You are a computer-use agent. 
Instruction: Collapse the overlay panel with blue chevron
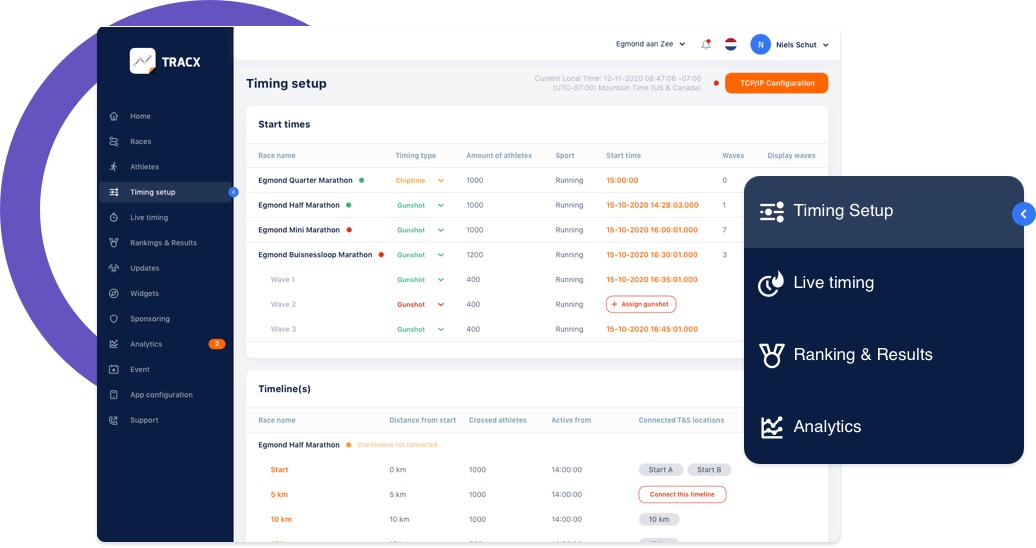(x=1023, y=214)
